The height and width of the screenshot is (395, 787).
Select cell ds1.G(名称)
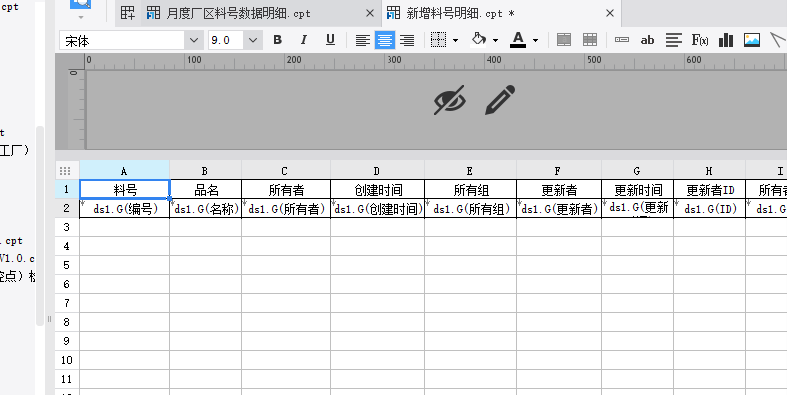[206, 208]
